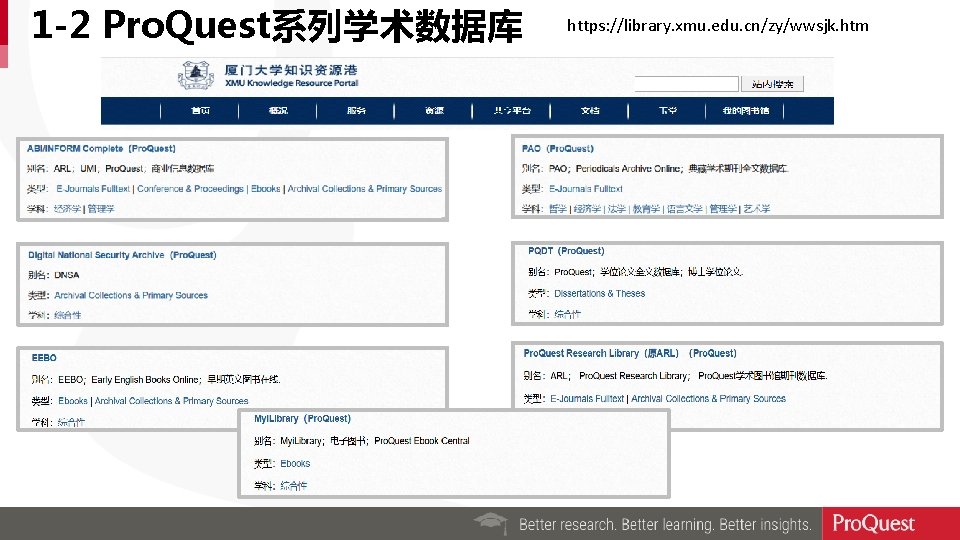Click E-Journals Fulltext under ProQuest Research Library
960x540 pixels.
pos(587,399)
